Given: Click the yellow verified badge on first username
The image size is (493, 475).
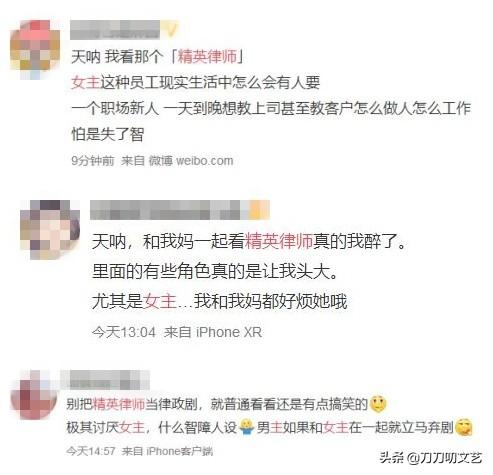Looking at the screenshot, I should click(x=170, y=30).
